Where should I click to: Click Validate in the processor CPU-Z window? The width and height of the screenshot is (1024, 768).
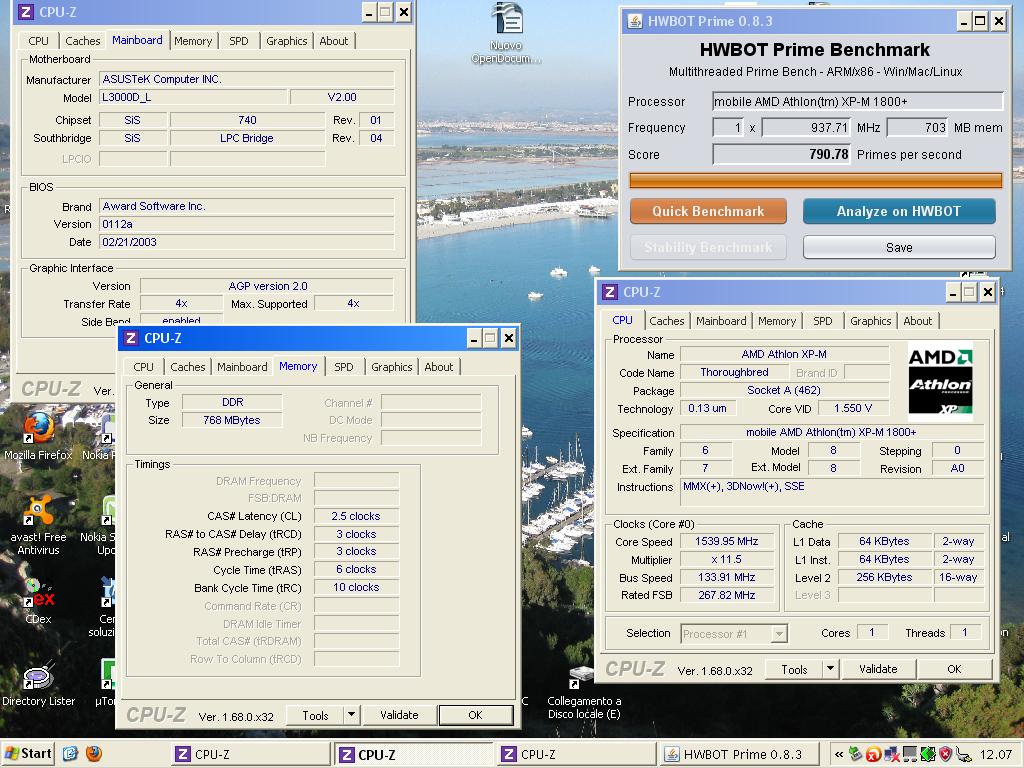[878, 669]
